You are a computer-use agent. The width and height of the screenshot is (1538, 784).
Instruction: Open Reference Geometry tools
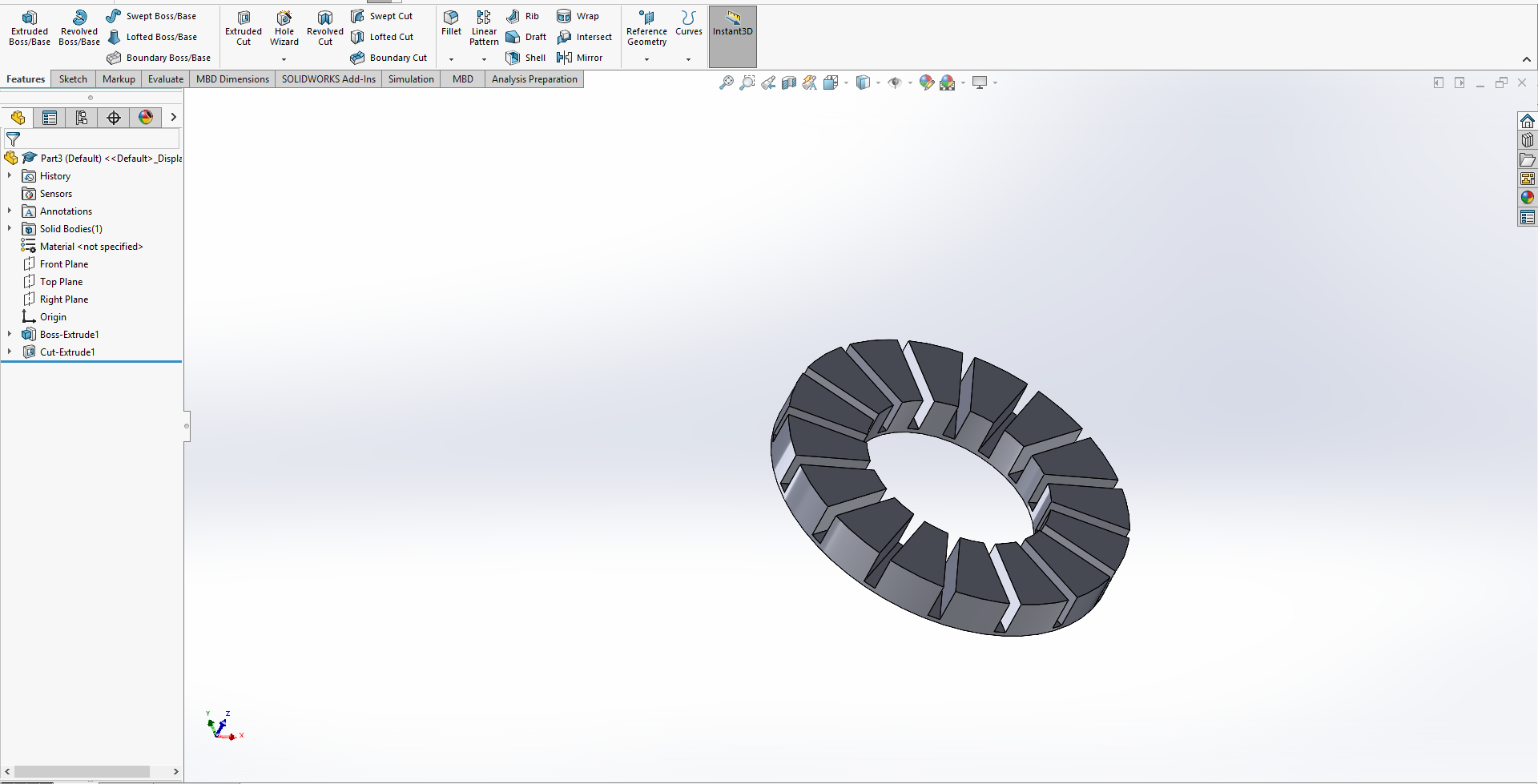(646, 28)
